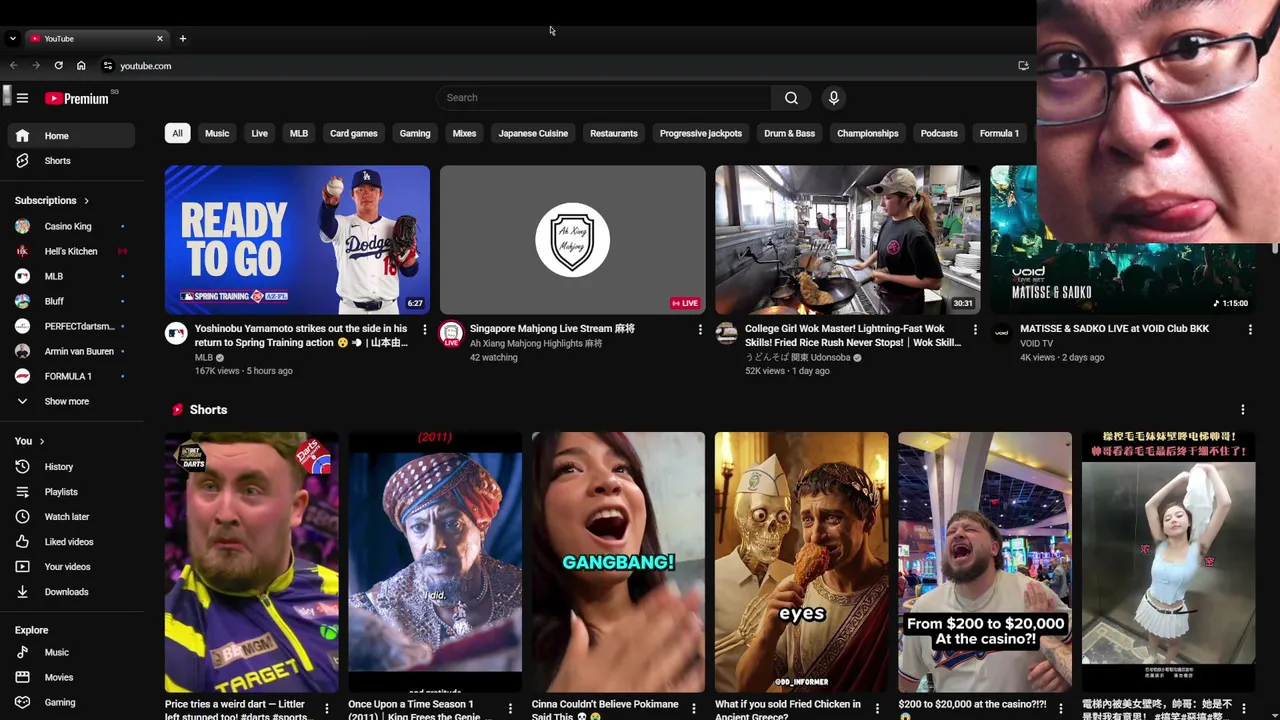Select the Championships filter chip

click(868, 133)
